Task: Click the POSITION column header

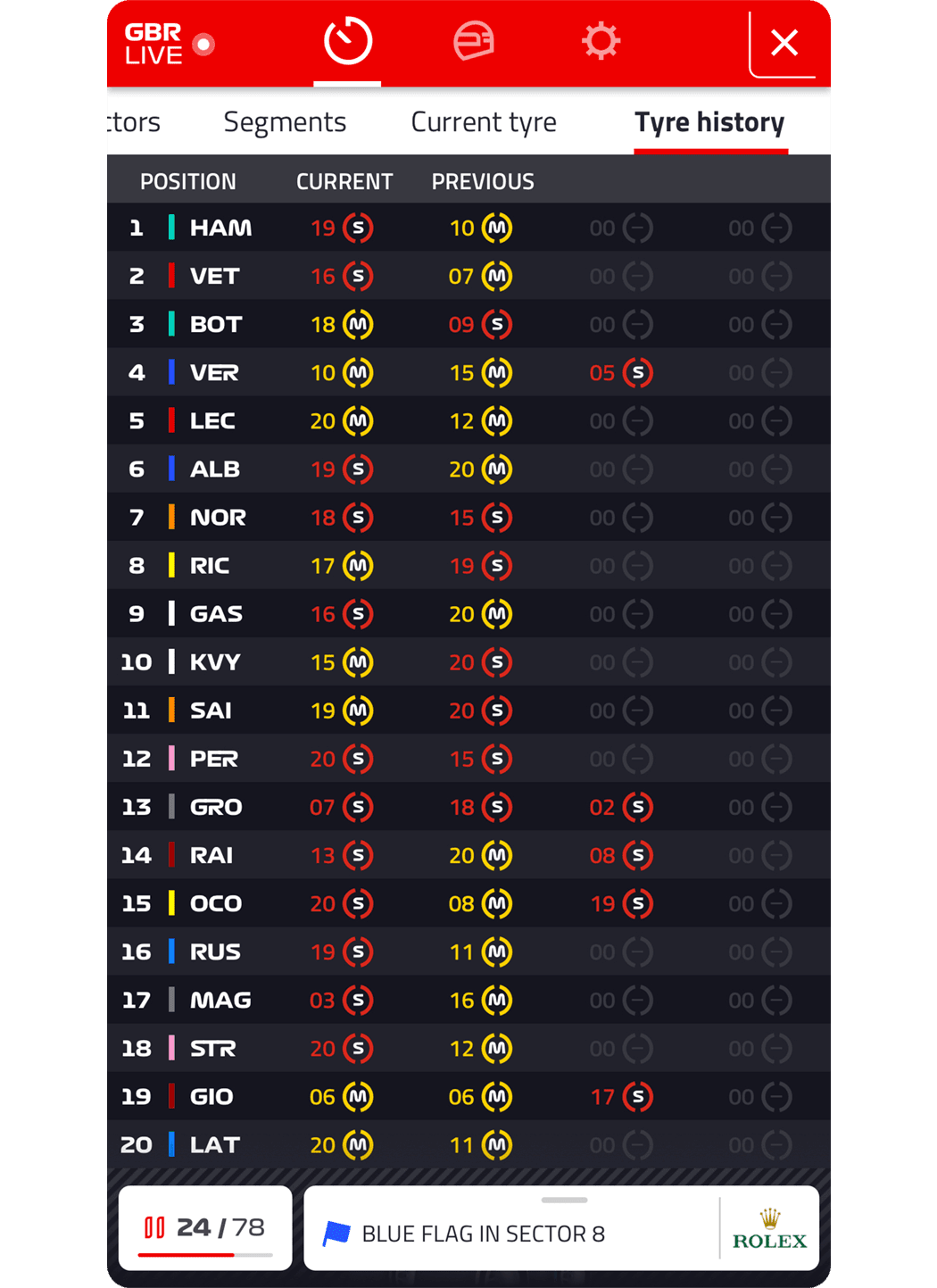Action: click(x=188, y=181)
